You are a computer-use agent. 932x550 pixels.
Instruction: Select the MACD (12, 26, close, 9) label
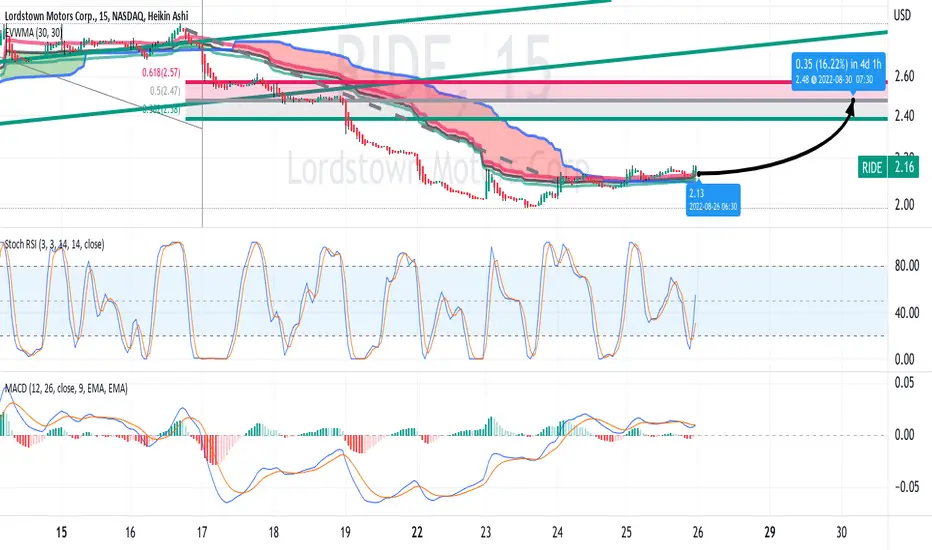point(66,388)
